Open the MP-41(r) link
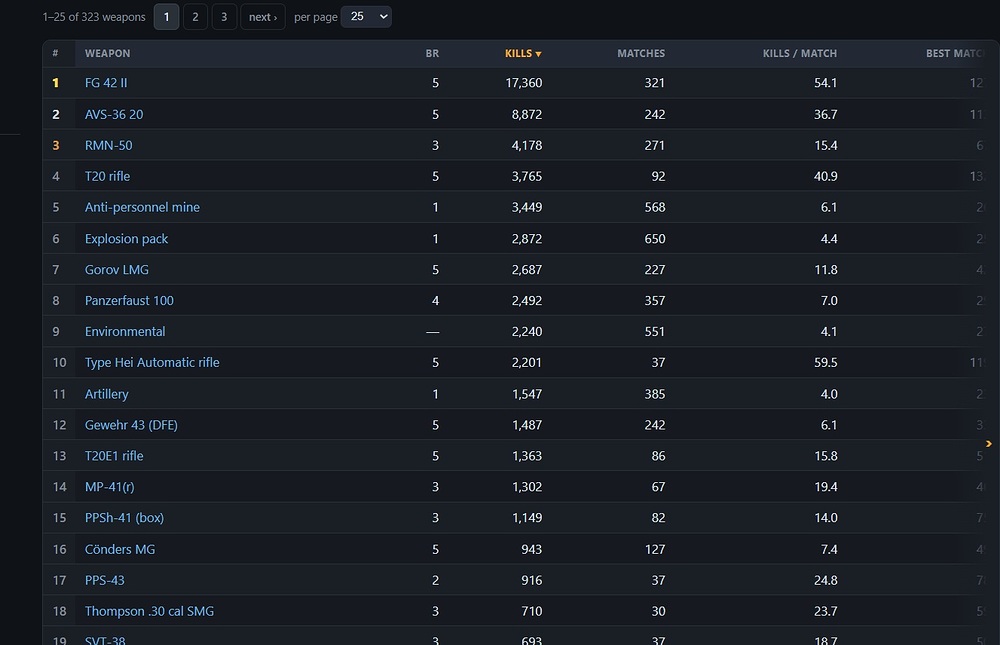The image size is (1000, 645). click(x=110, y=487)
